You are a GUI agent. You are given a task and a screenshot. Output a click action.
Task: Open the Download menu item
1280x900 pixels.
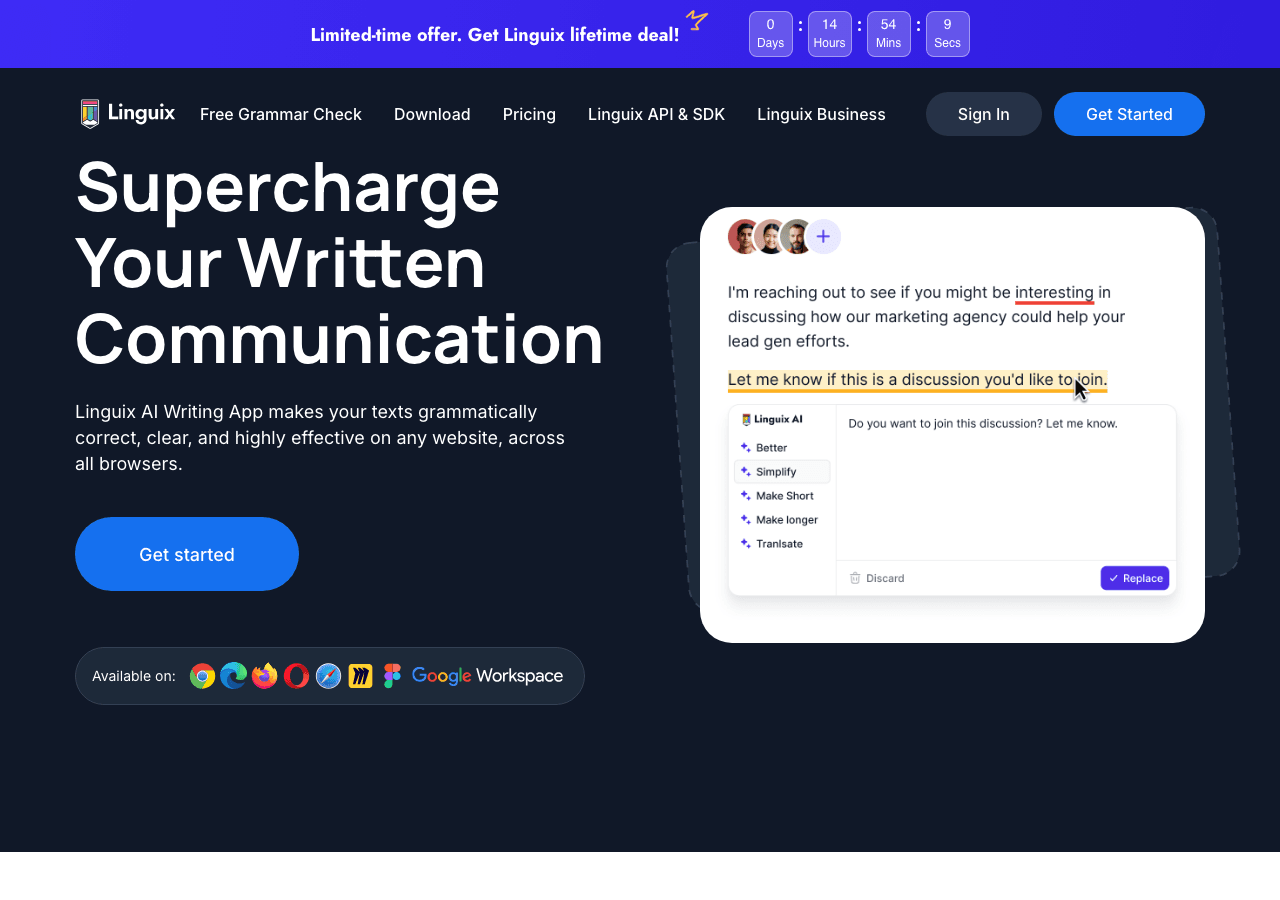point(432,114)
